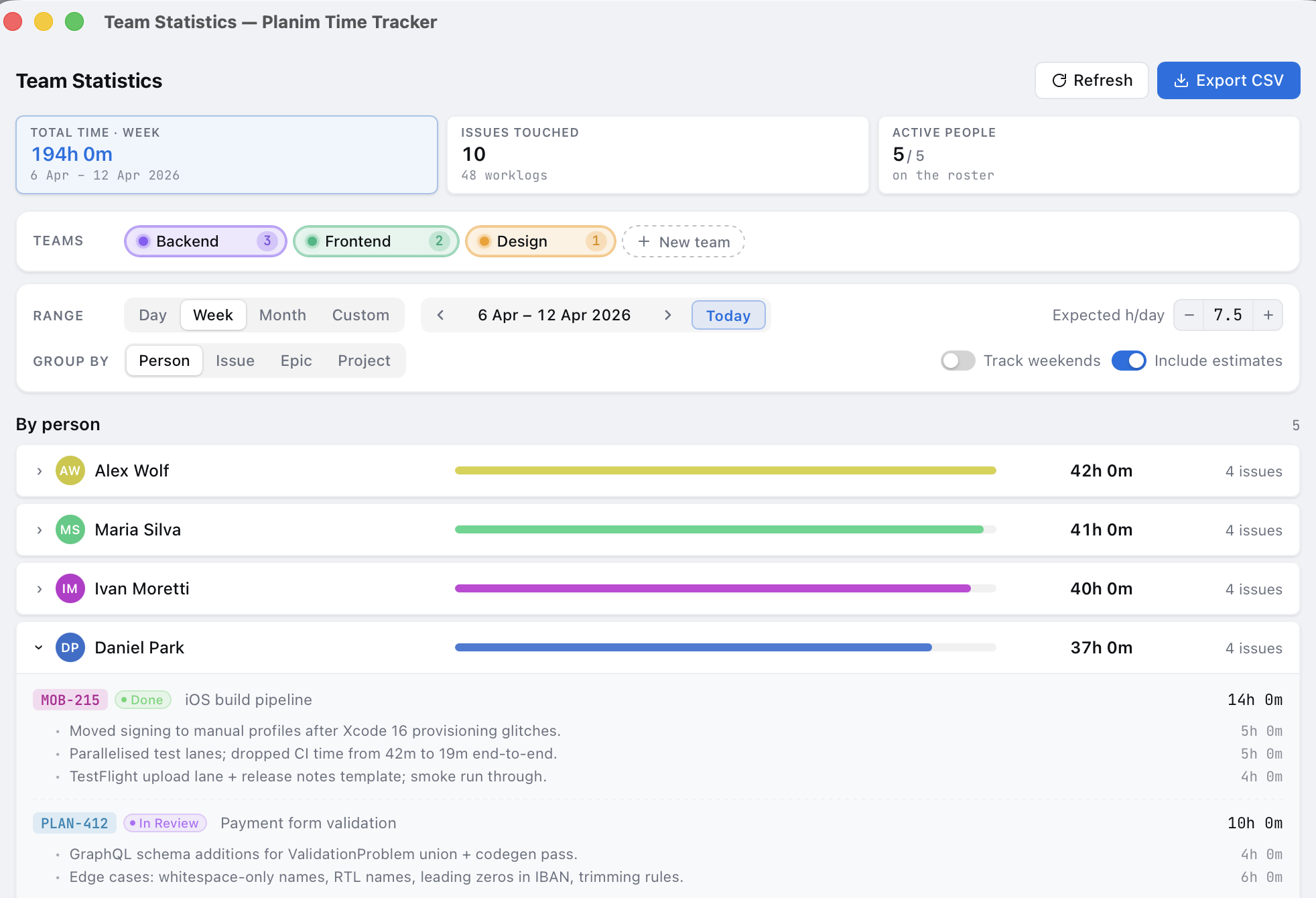Jump to current week with Today
Viewport: 1316px width, 898px height.
tap(728, 315)
